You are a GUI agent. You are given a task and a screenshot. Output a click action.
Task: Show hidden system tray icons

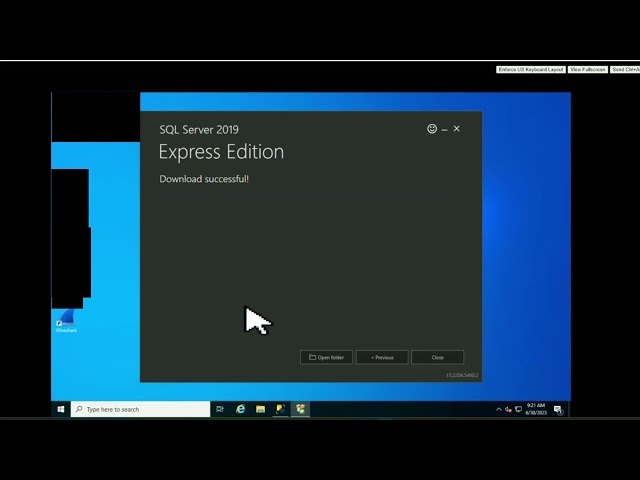pos(498,409)
